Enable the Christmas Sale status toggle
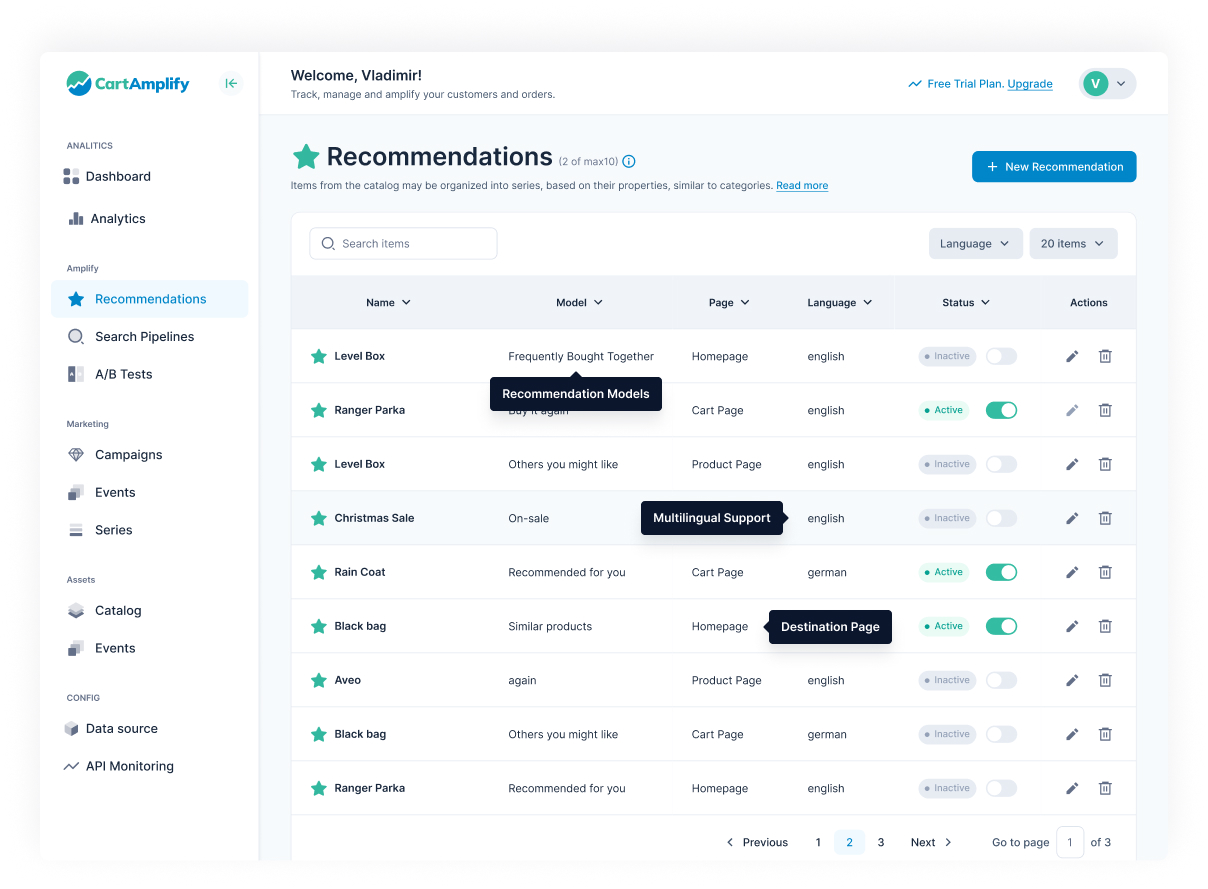This screenshot has width=1208, height=889. point(1001,518)
